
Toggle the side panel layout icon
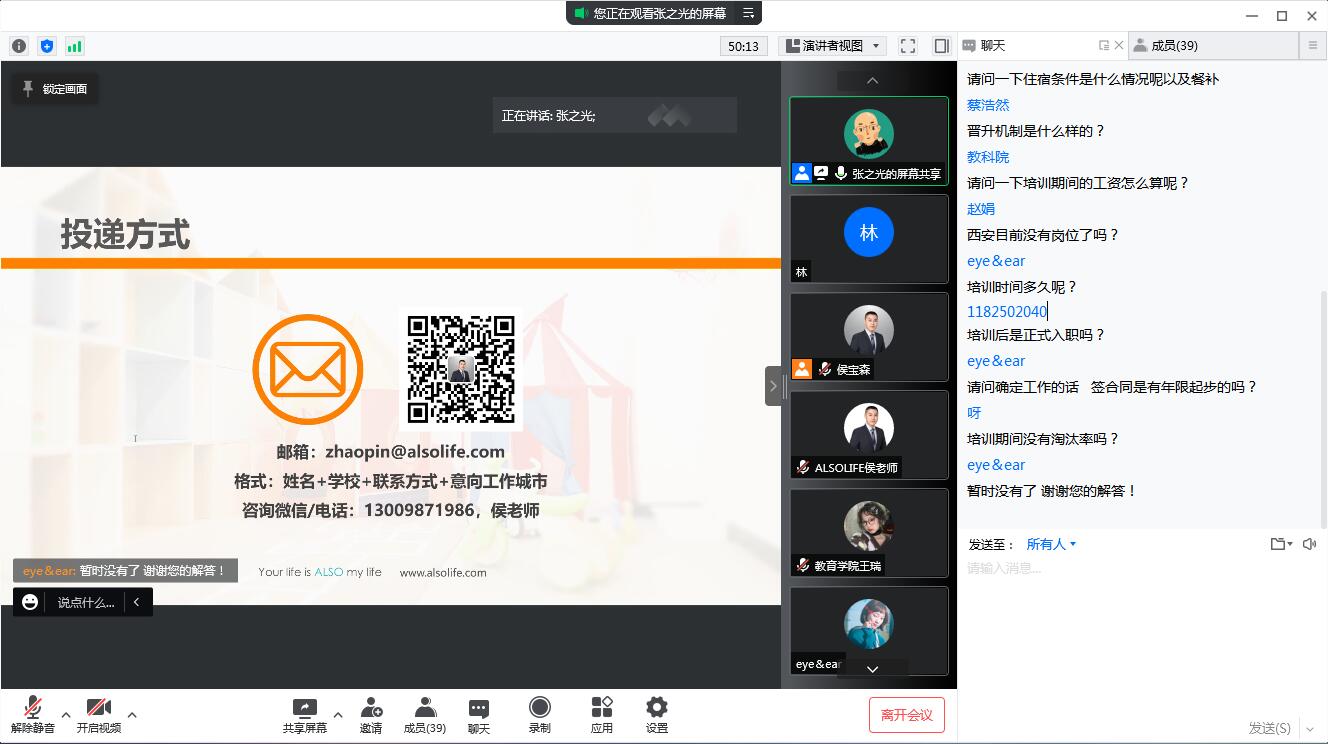(941, 46)
